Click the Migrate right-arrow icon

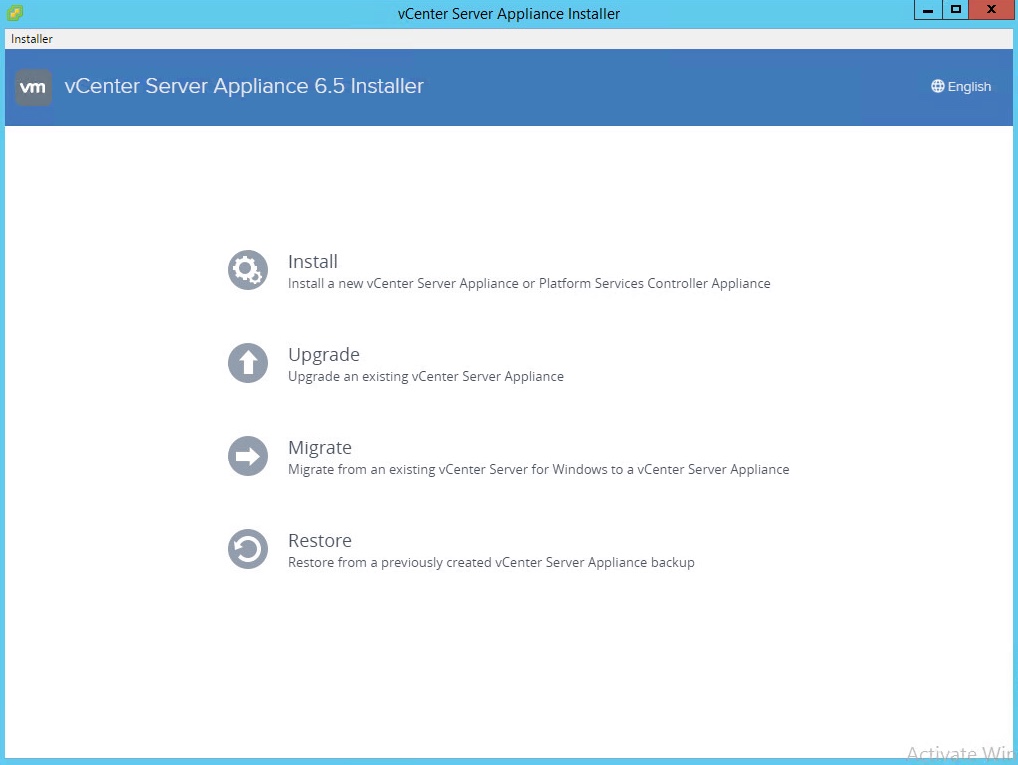tap(247, 457)
